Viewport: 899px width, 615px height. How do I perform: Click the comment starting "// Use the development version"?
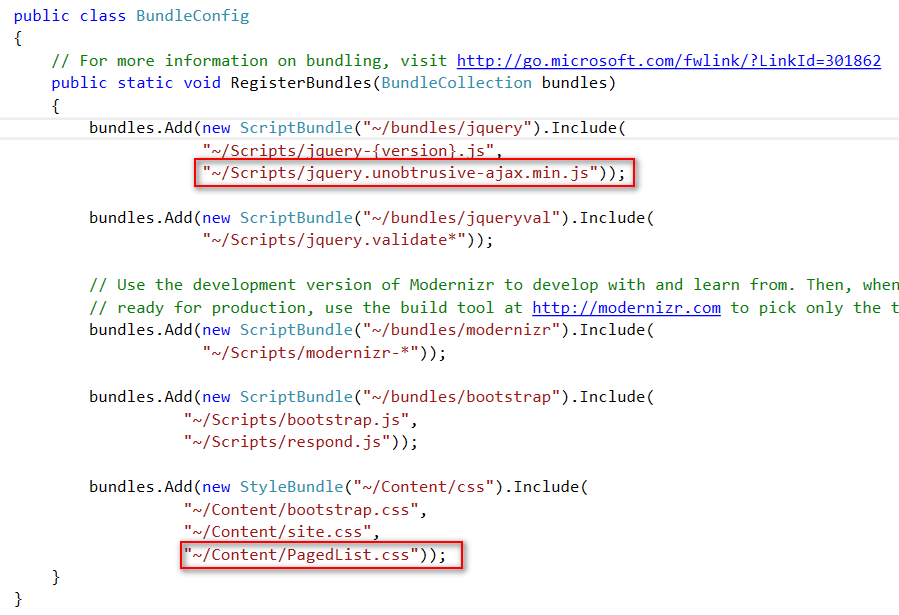pos(494,285)
